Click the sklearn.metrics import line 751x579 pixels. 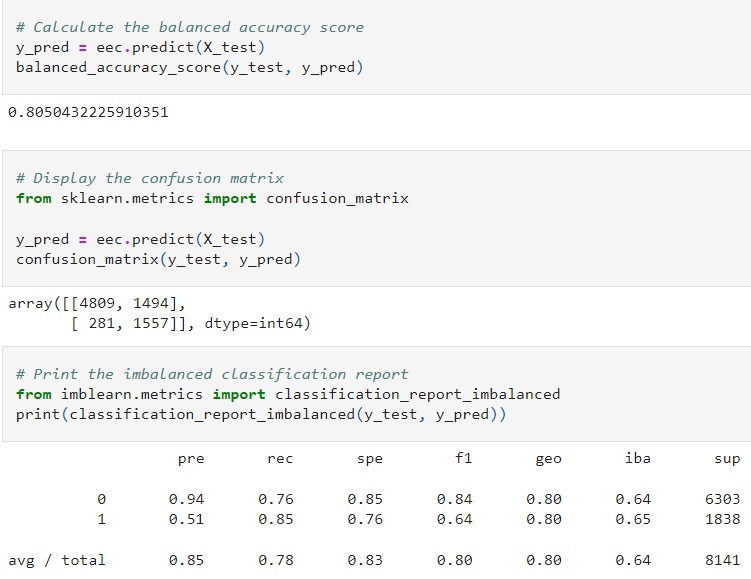pyautogui.click(x=212, y=198)
